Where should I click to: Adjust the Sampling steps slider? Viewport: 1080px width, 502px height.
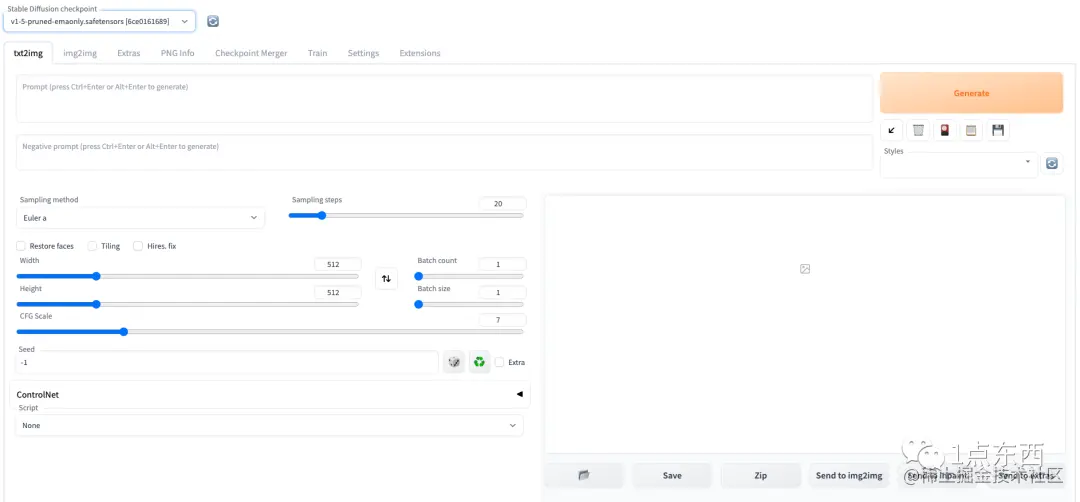[x=406, y=216]
